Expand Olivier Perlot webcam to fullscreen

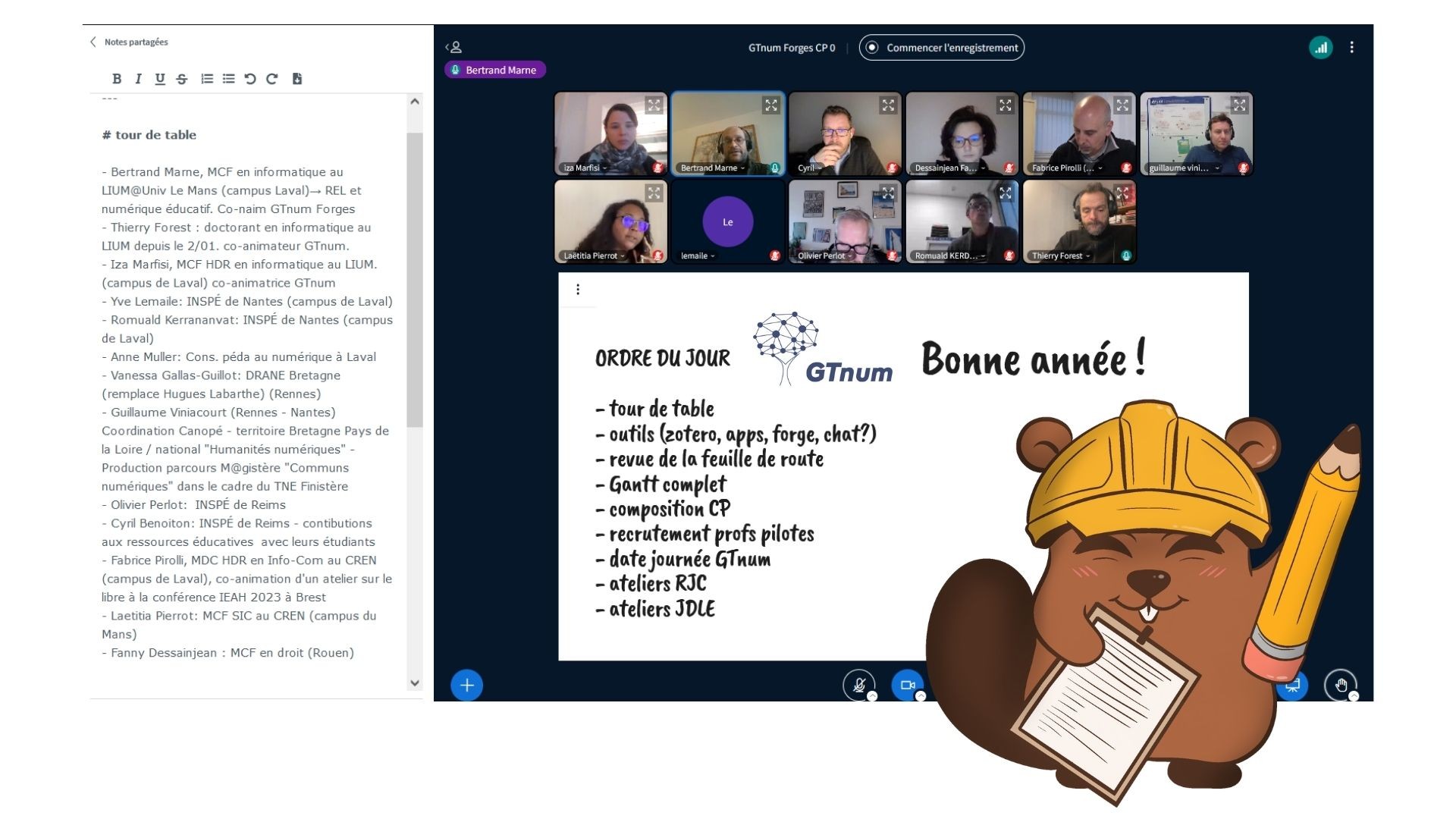coord(888,193)
